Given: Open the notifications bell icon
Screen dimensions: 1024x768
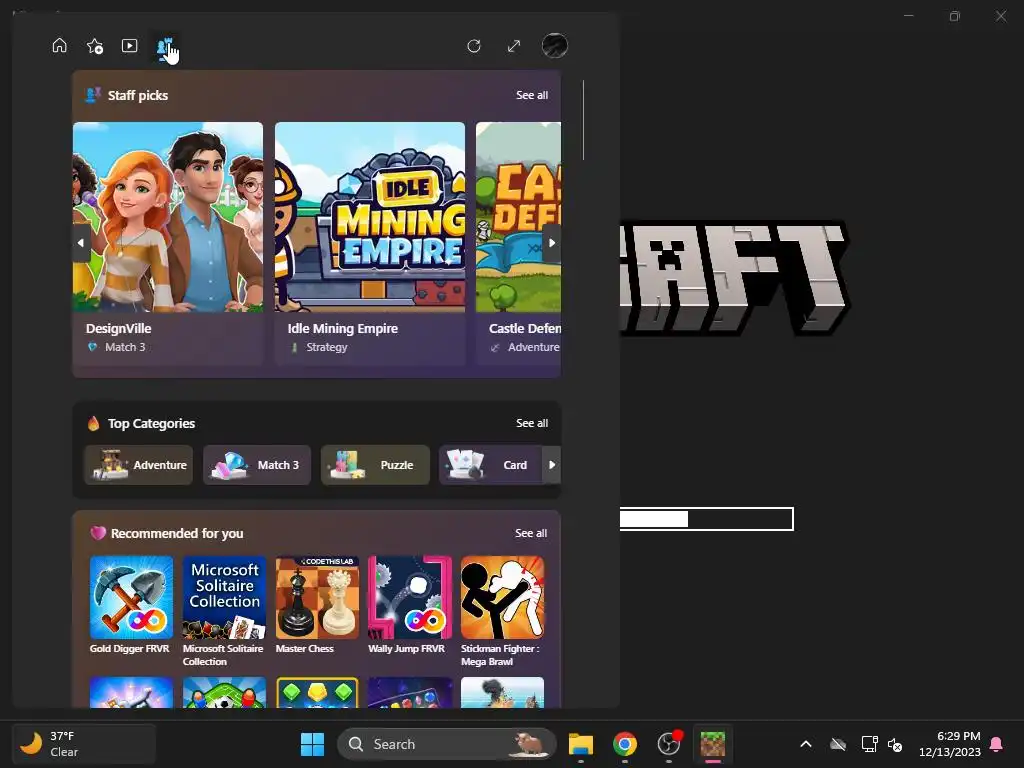Looking at the screenshot, I should [x=997, y=744].
